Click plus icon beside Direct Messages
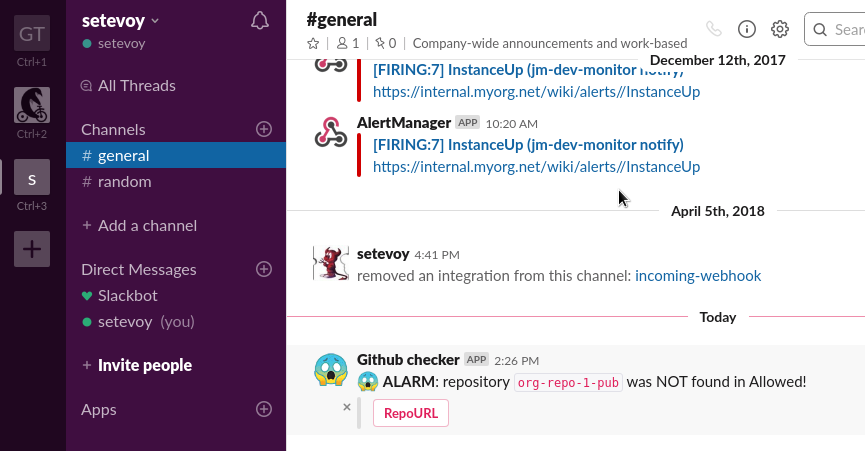This screenshot has width=865, height=451. click(x=264, y=269)
